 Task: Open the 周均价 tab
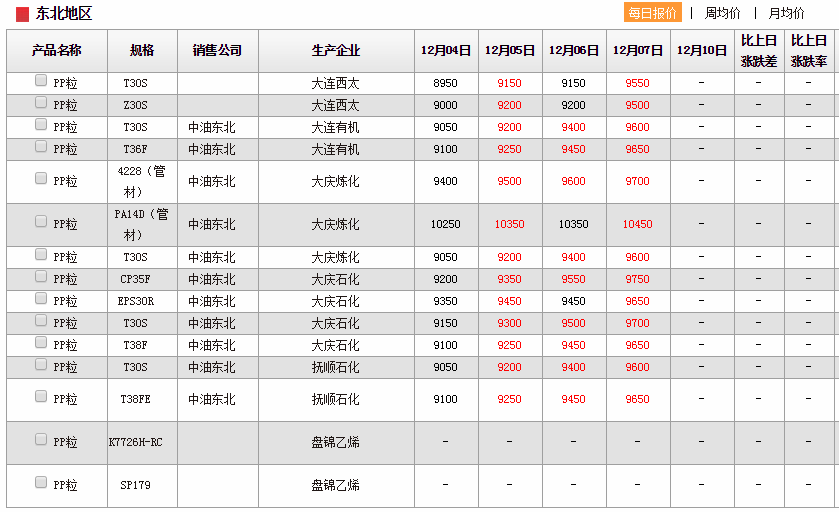pyautogui.click(x=722, y=13)
